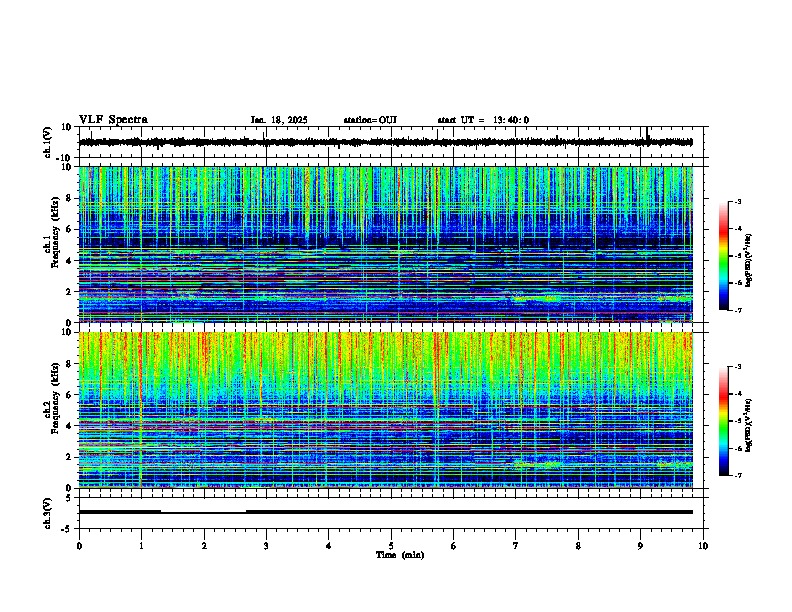Viewport: 792px width, 612px height.
Task: Click the ch.3 voltage trace line
Action: coord(386,512)
